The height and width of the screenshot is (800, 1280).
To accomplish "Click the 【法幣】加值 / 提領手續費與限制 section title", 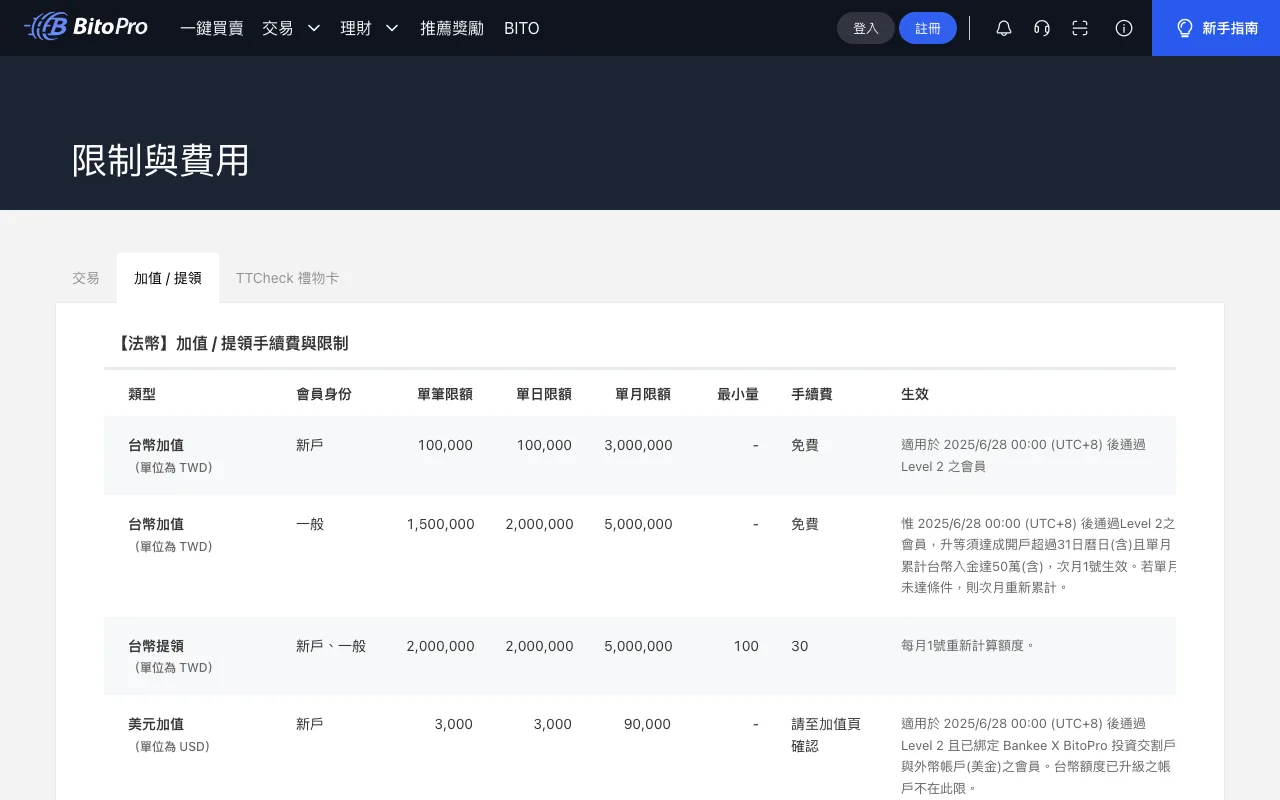I will point(232,343).
